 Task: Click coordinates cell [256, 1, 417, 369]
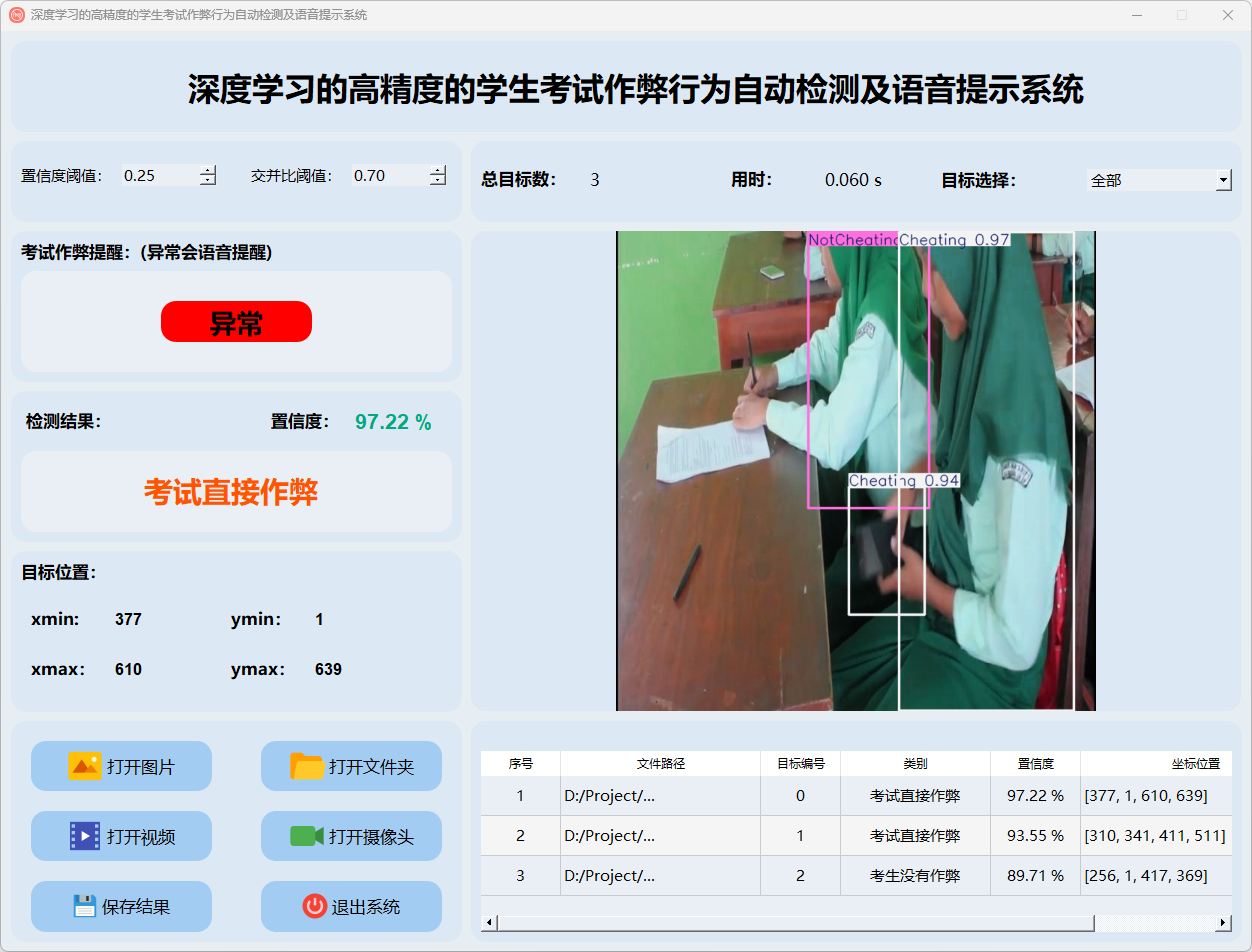1156,876
